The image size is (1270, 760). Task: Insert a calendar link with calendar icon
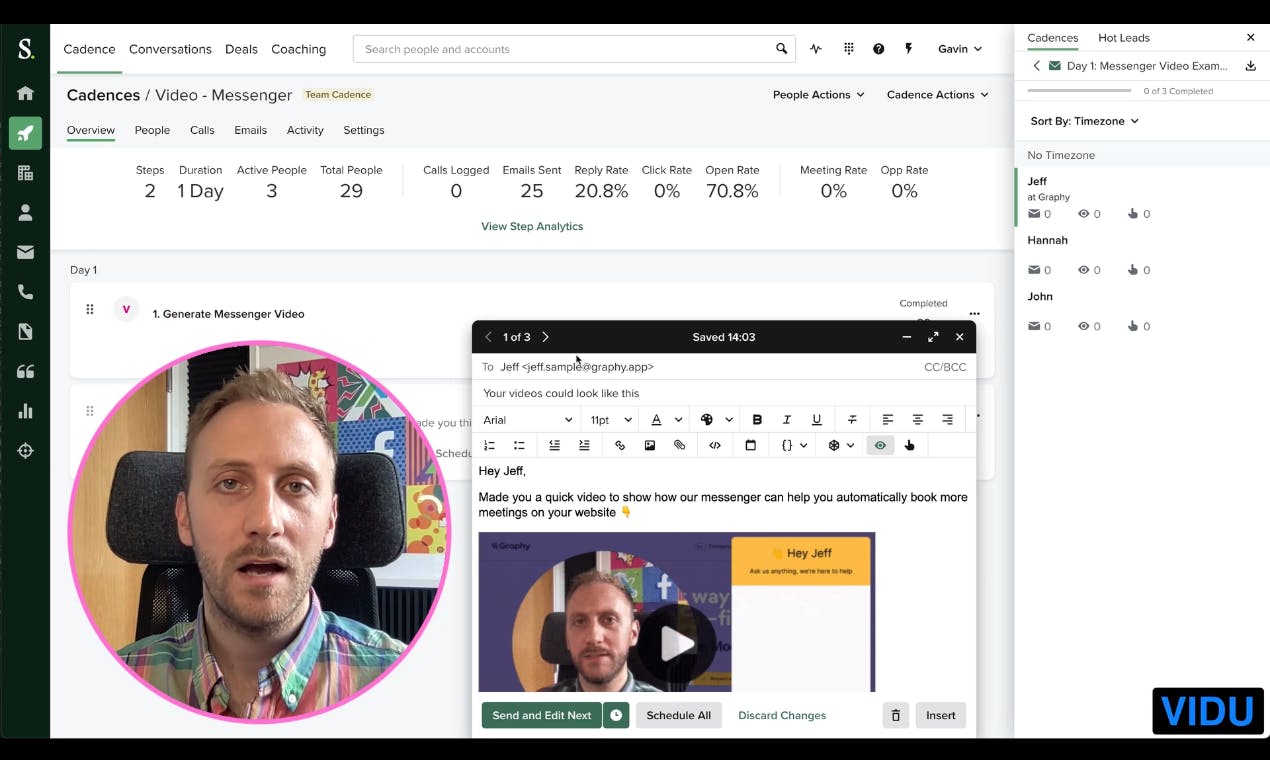tap(750, 445)
